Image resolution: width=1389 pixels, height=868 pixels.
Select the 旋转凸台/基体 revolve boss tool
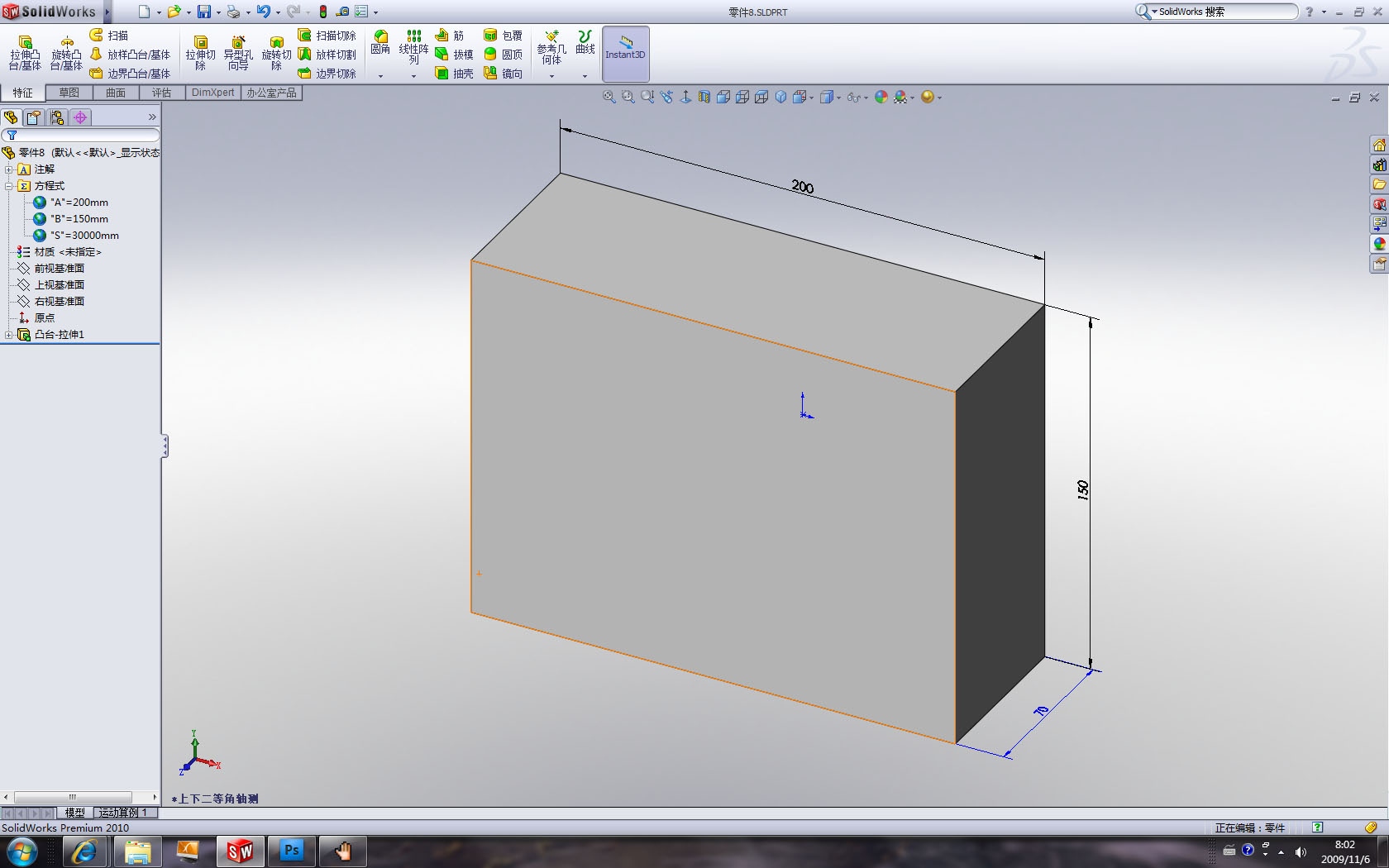66,53
